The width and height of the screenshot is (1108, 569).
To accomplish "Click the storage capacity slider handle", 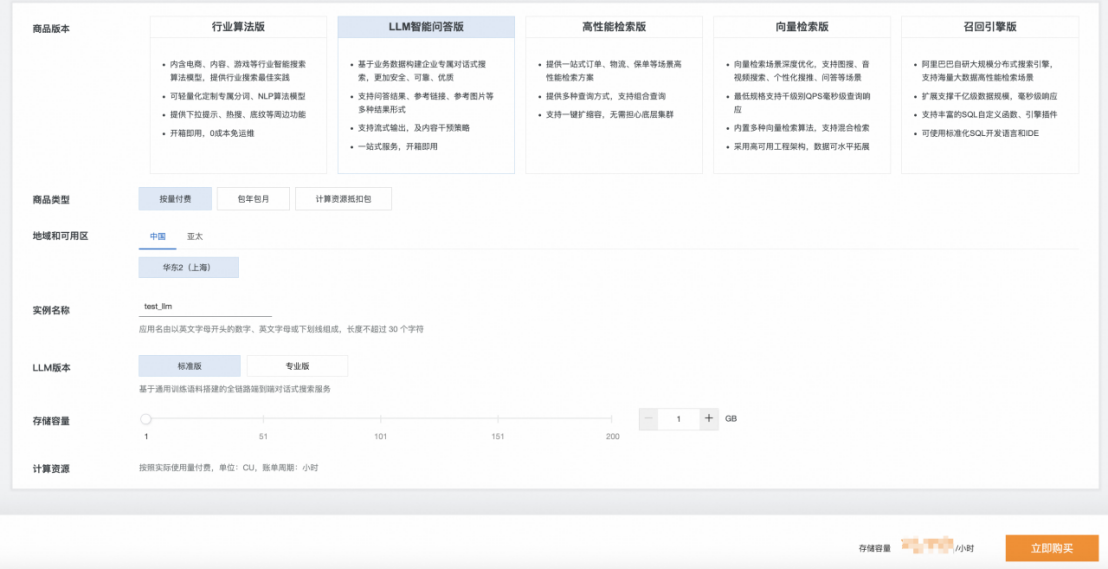I will (x=146, y=419).
